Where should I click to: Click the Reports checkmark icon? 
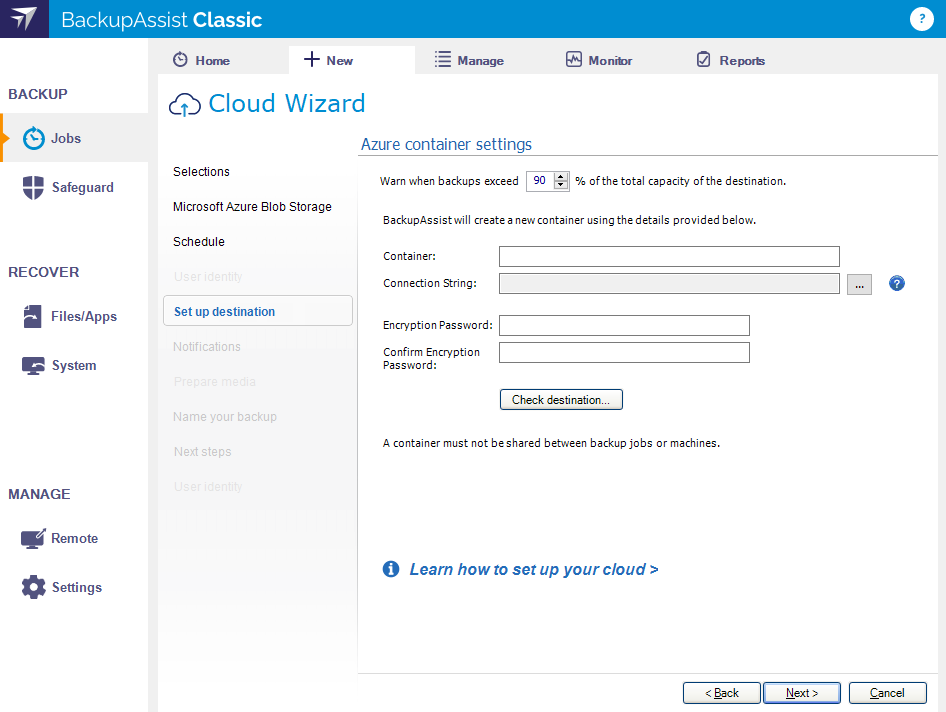tap(703, 59)
